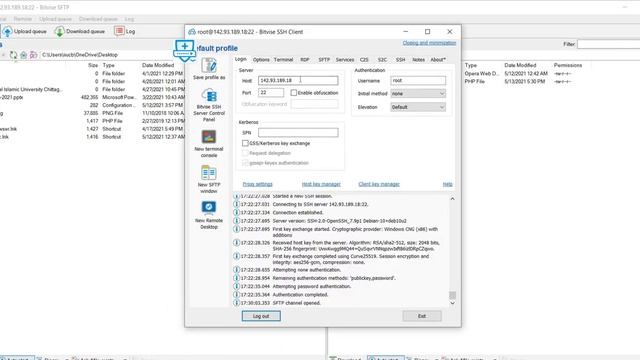Go to home folder icon in local pane

pos(24,55)
